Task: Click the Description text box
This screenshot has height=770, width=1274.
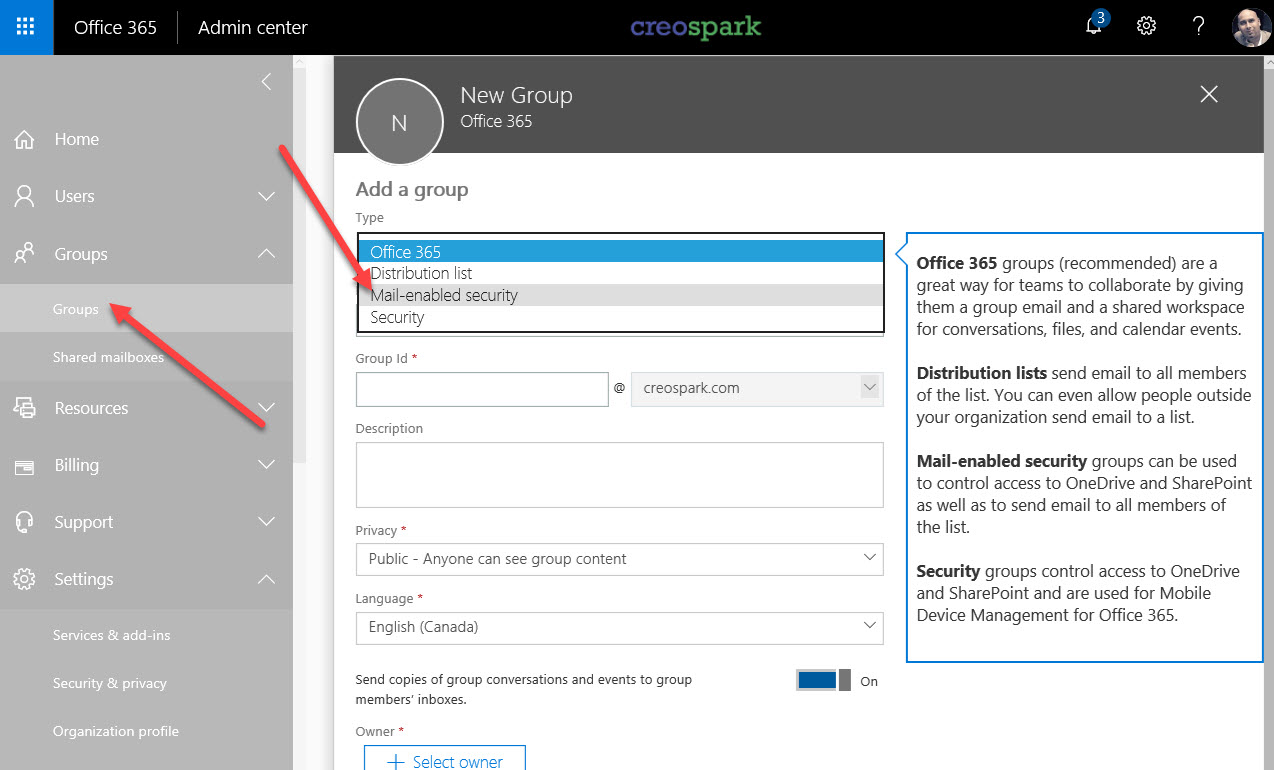Action: [619, 475]
